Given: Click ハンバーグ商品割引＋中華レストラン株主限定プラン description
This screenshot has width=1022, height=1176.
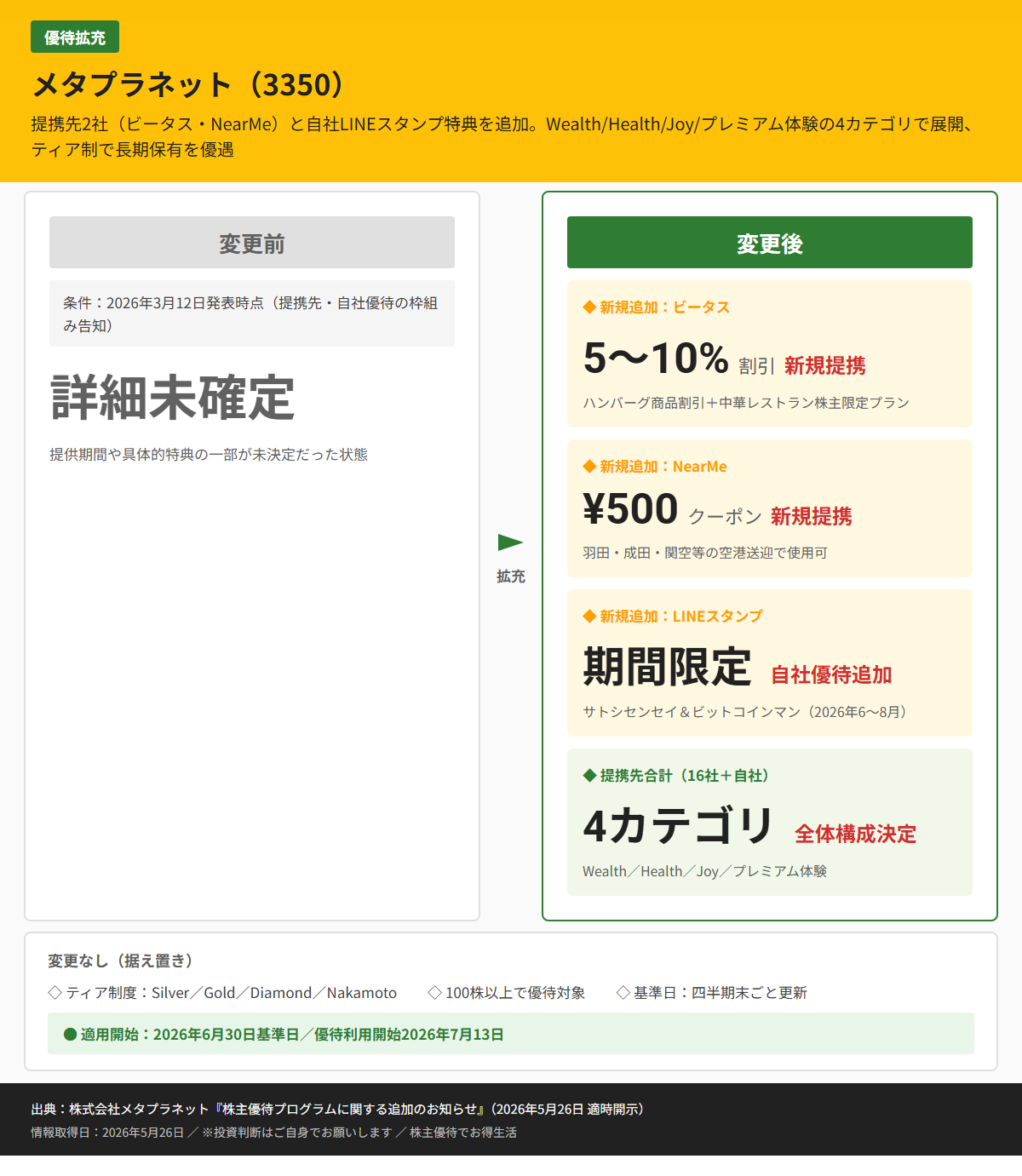Looking at the screenshot, I should (x=746, y=403).
